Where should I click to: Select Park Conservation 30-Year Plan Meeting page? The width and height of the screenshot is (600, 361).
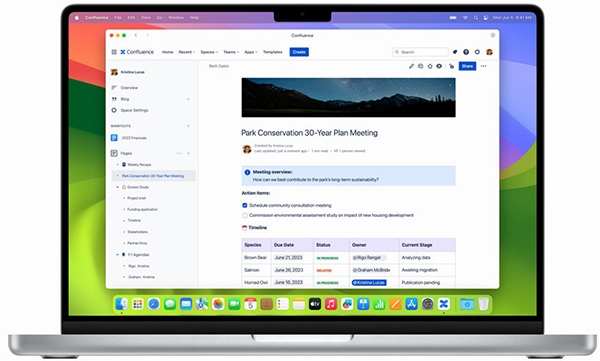(153, 176)
